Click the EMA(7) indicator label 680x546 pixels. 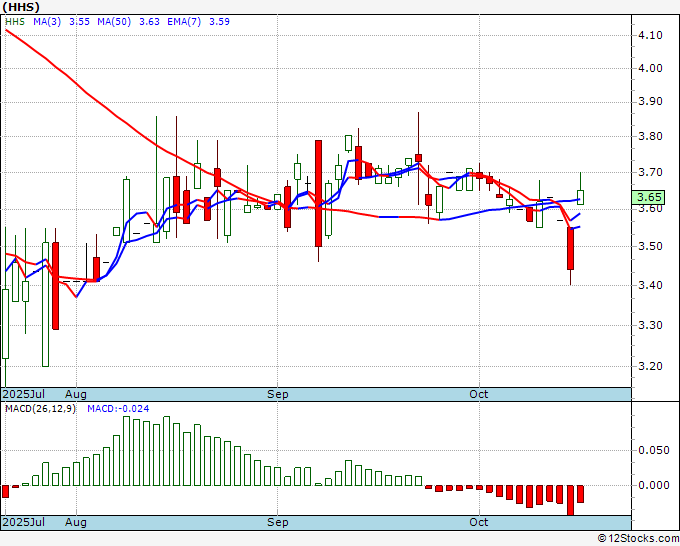pyautogui.click(x=184, y=22)
